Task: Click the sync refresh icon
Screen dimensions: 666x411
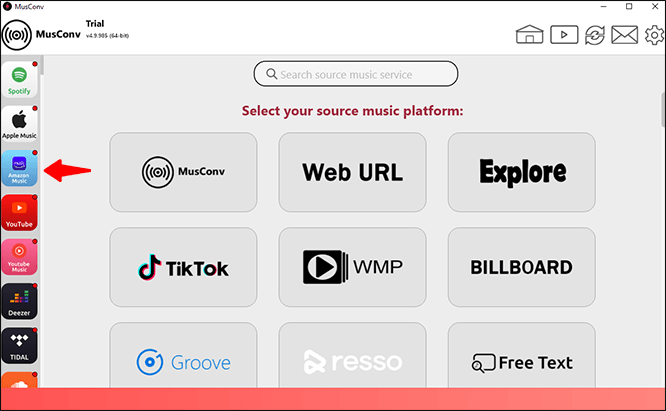Action: (x=595, y=35)
